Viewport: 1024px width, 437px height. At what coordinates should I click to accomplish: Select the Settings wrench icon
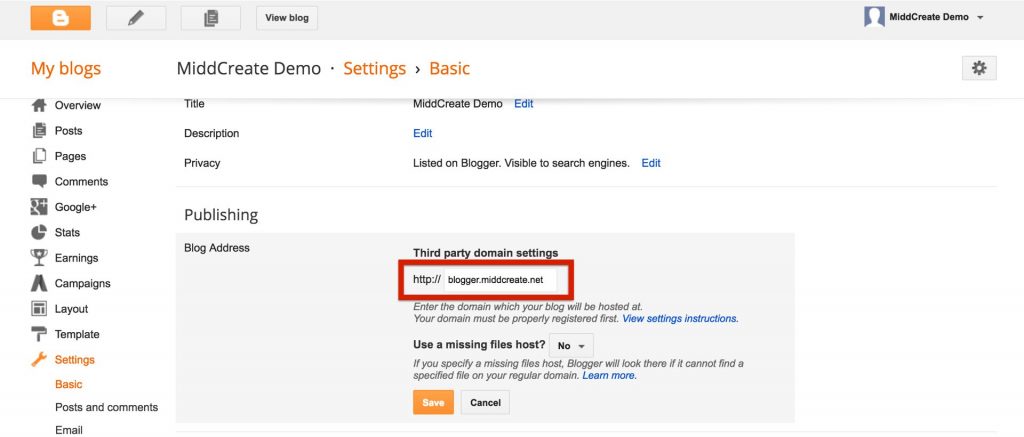pos(39,359)
